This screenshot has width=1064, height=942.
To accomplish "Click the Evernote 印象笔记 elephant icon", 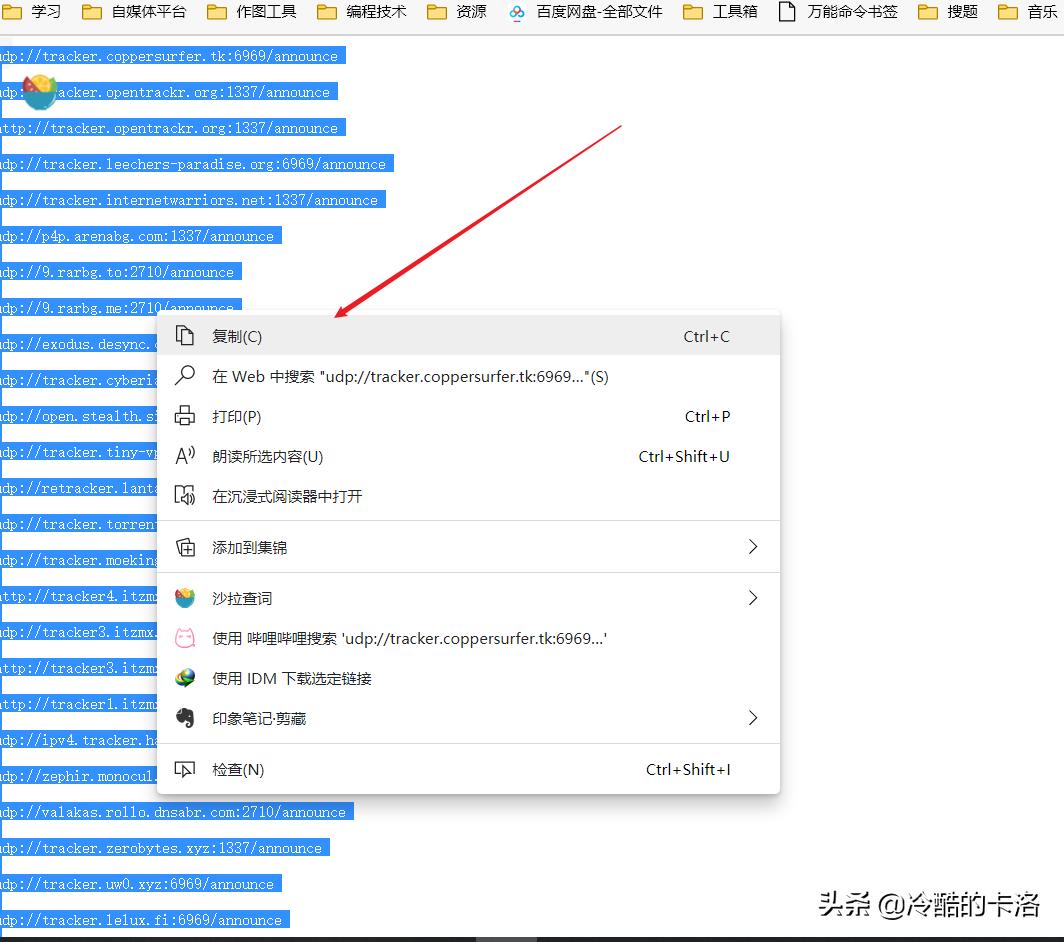I will click(185, 716).
